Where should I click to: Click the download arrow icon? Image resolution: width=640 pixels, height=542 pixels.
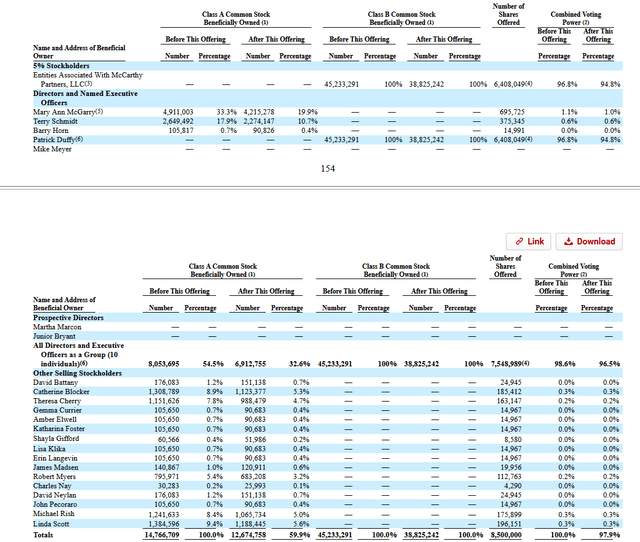pyautogui.click(x=568, y=241)
